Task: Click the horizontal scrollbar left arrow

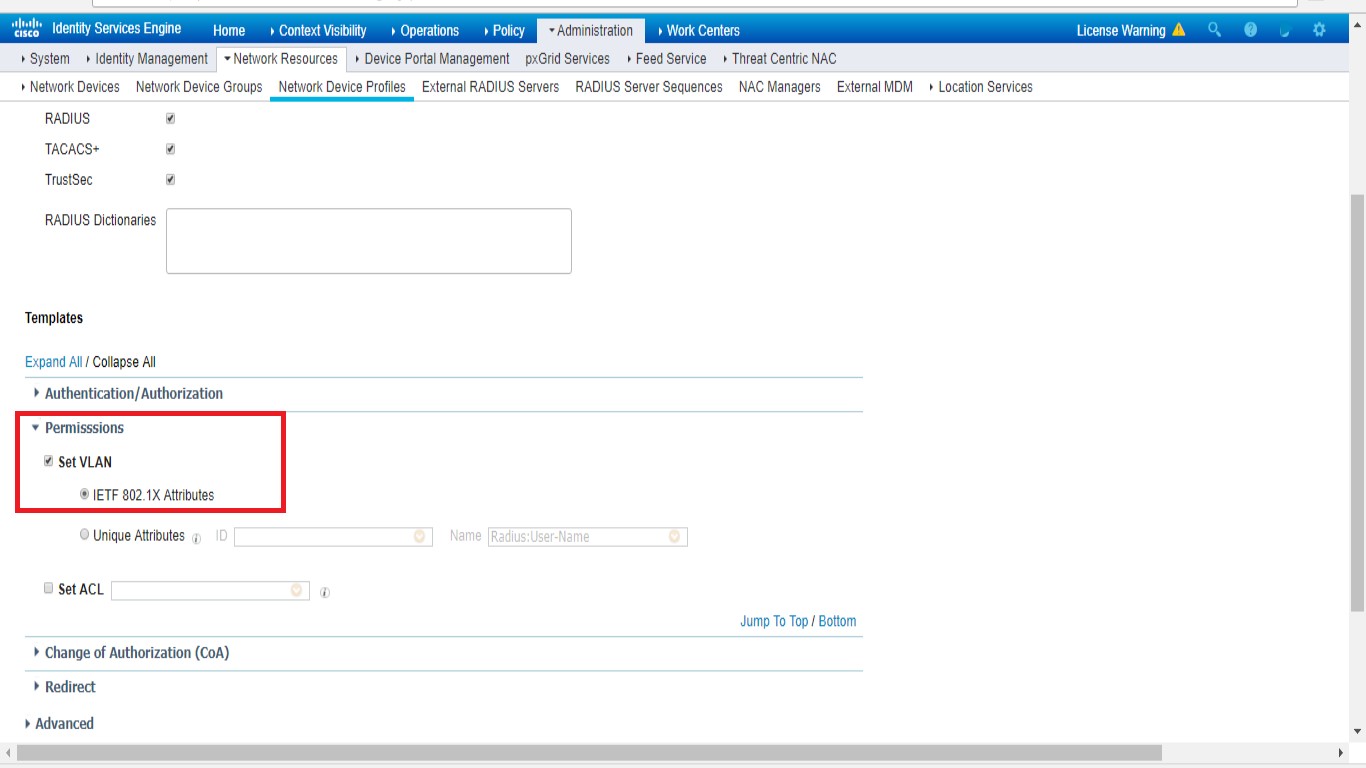Action: click(x=8, y=752)
